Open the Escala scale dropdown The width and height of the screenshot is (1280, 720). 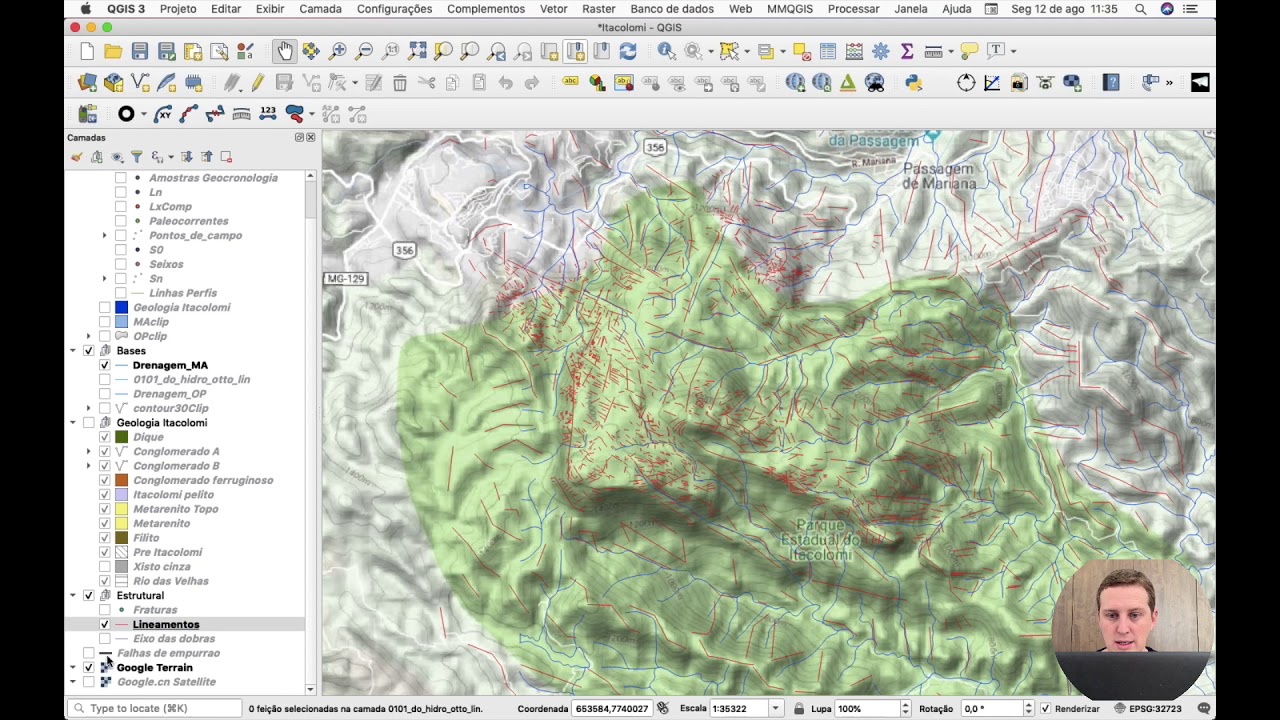tap(775, 708)
